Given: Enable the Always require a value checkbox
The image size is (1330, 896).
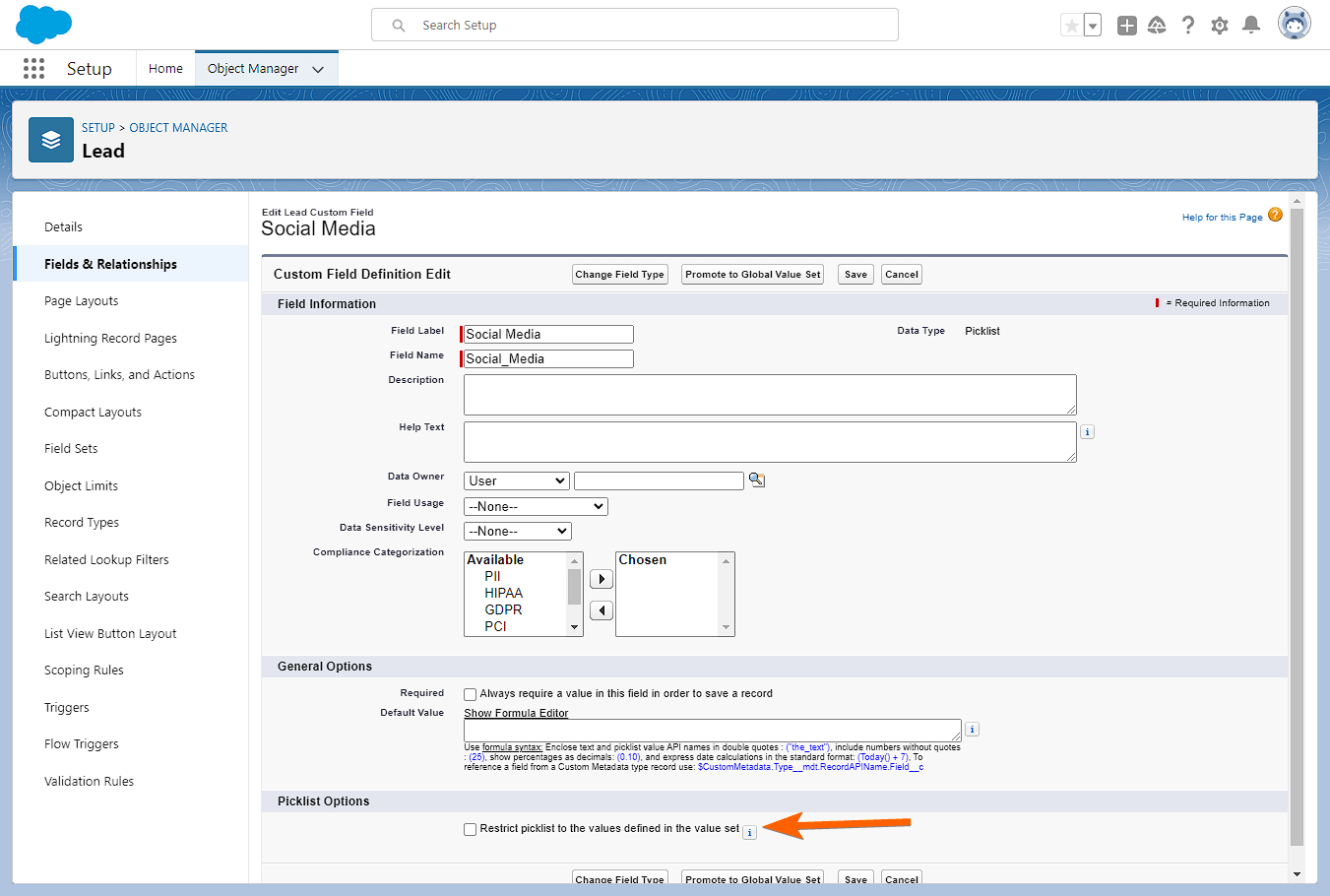Looking at the screenshot, I should coord(471,694).
